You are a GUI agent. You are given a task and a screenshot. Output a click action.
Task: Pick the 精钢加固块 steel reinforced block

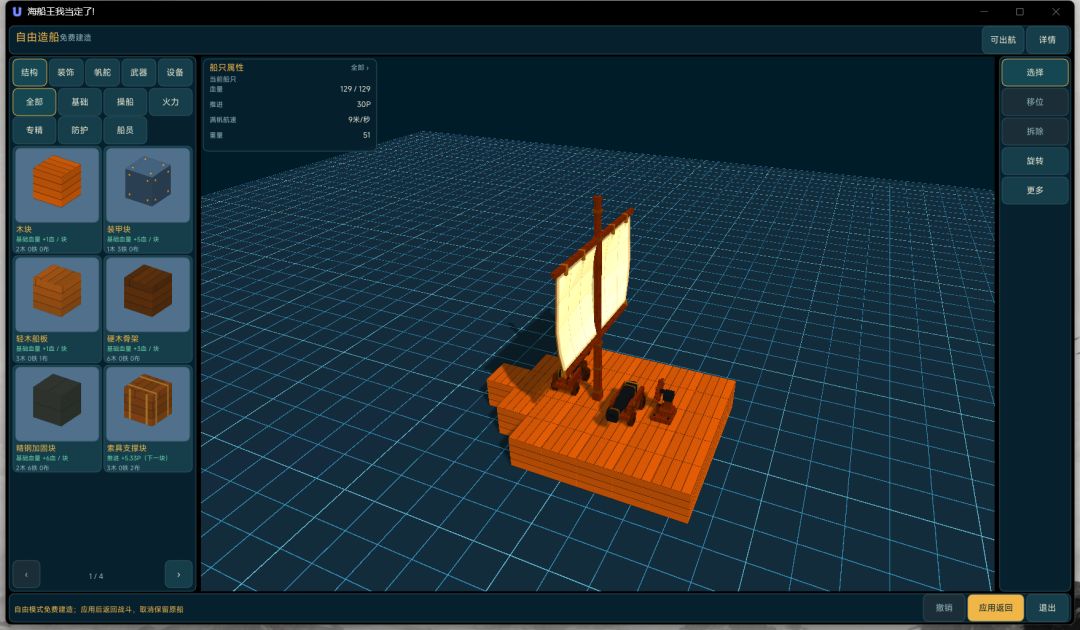point(57,403)
